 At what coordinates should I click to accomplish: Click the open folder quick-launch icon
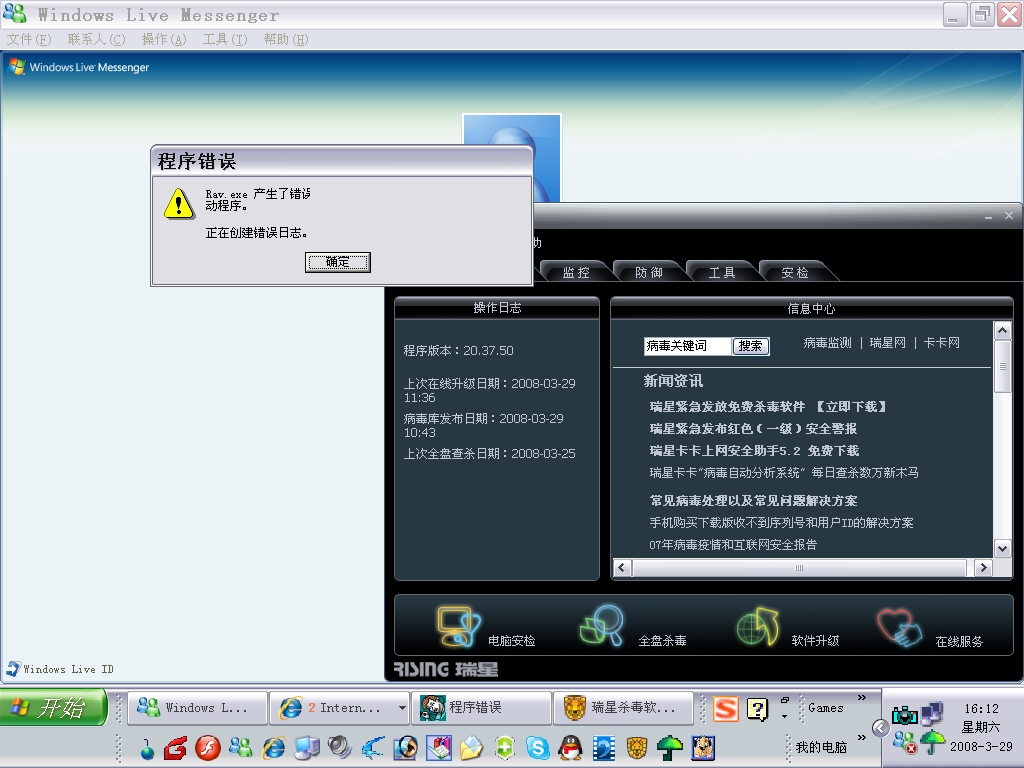[x=472, y=748]
